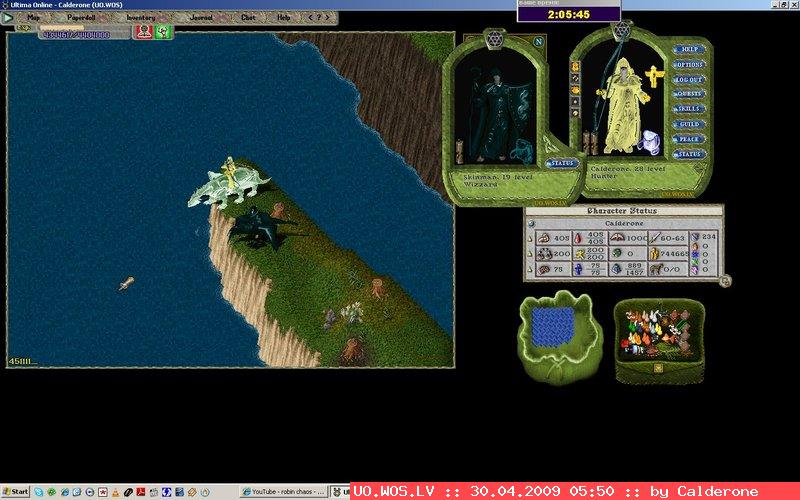Click hit points cell 405/405
Image resolution: width=800 pixels, height=500 pixels.
coord(590,238)
